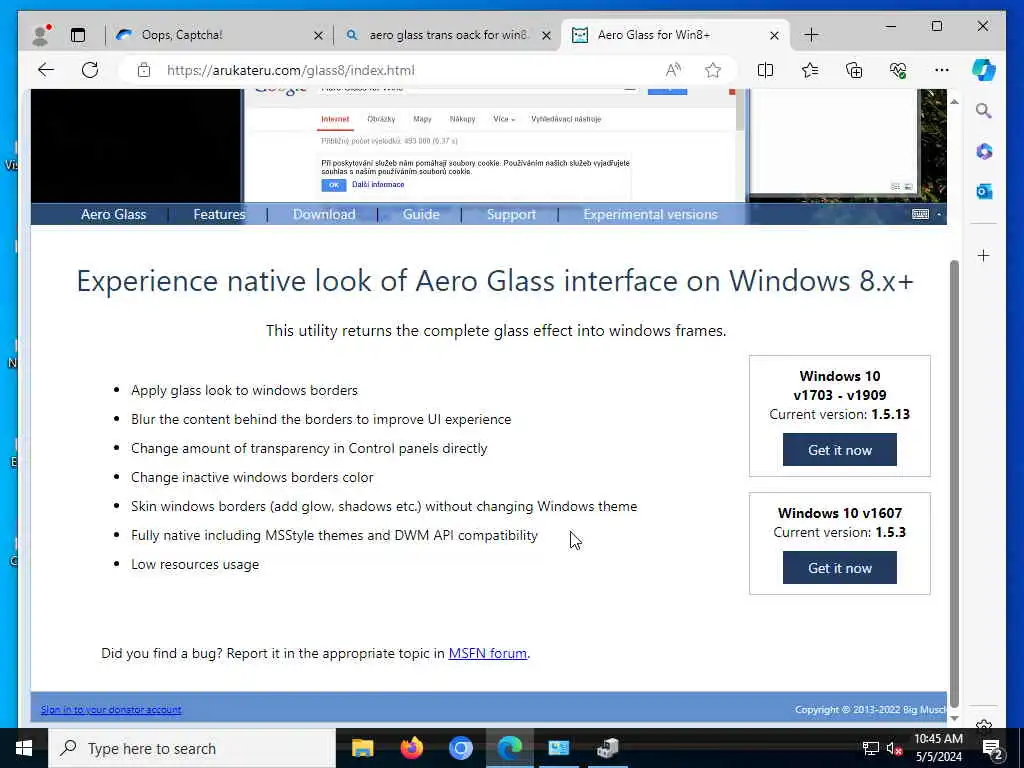This screenshot has width=1024, height=768.
Task: Open the Guide menu item
Action: click(x=421, y=214)
